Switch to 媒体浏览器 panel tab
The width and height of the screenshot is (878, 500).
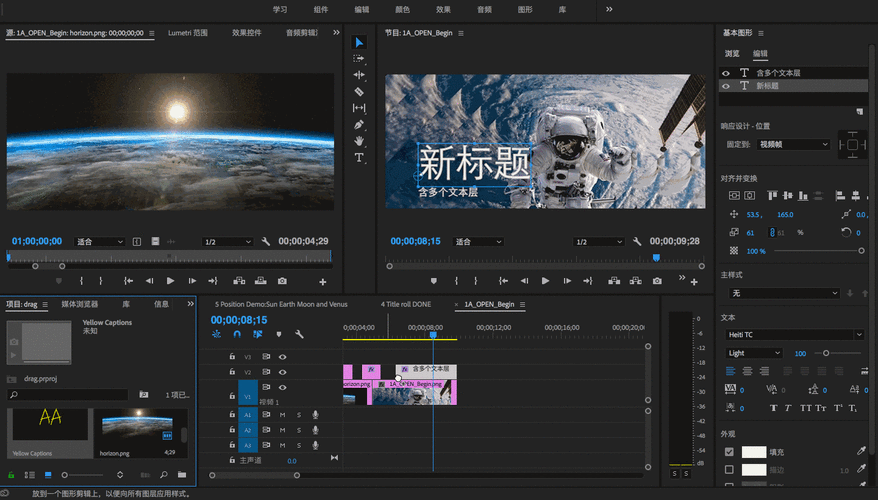tap(80, 304)
